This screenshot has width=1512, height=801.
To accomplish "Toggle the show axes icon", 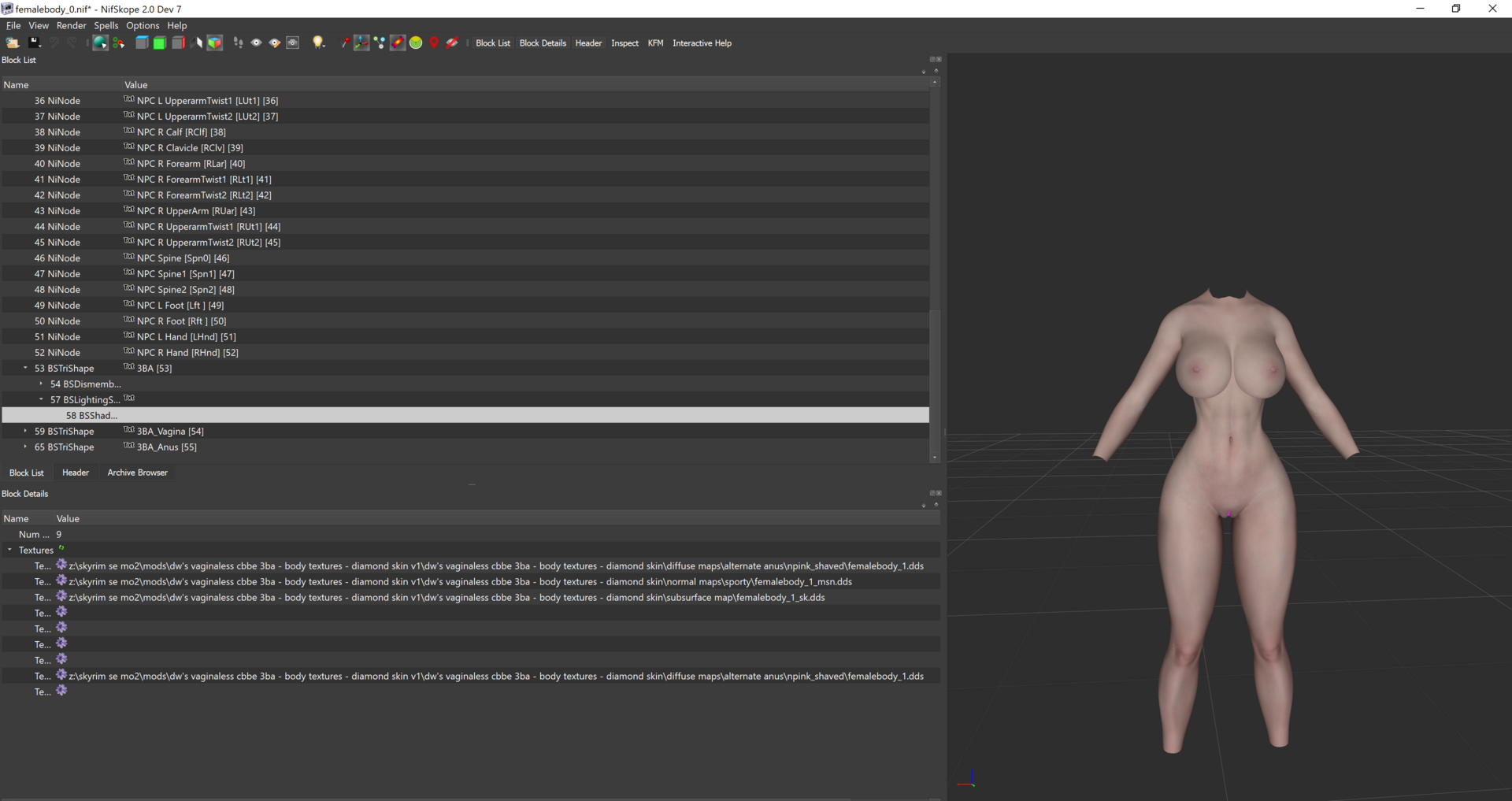I will tap(361, 43).
